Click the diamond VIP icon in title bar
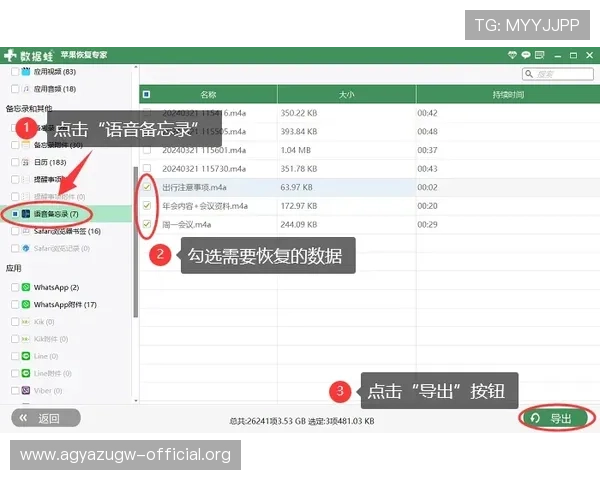The width and height of the screenshot is (600, 480). (x=512, y=55)
